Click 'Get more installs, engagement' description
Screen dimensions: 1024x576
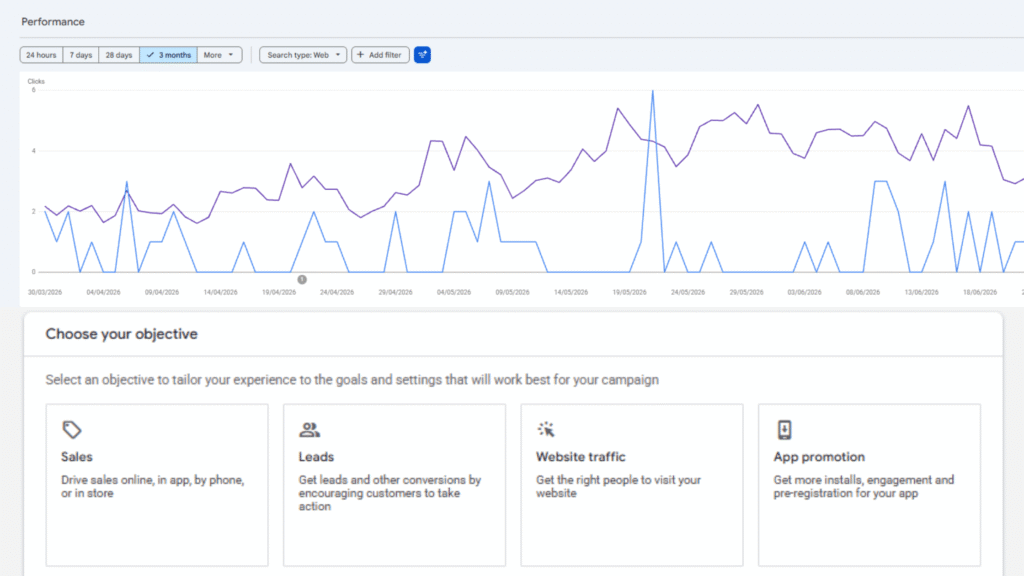(864, 487)
